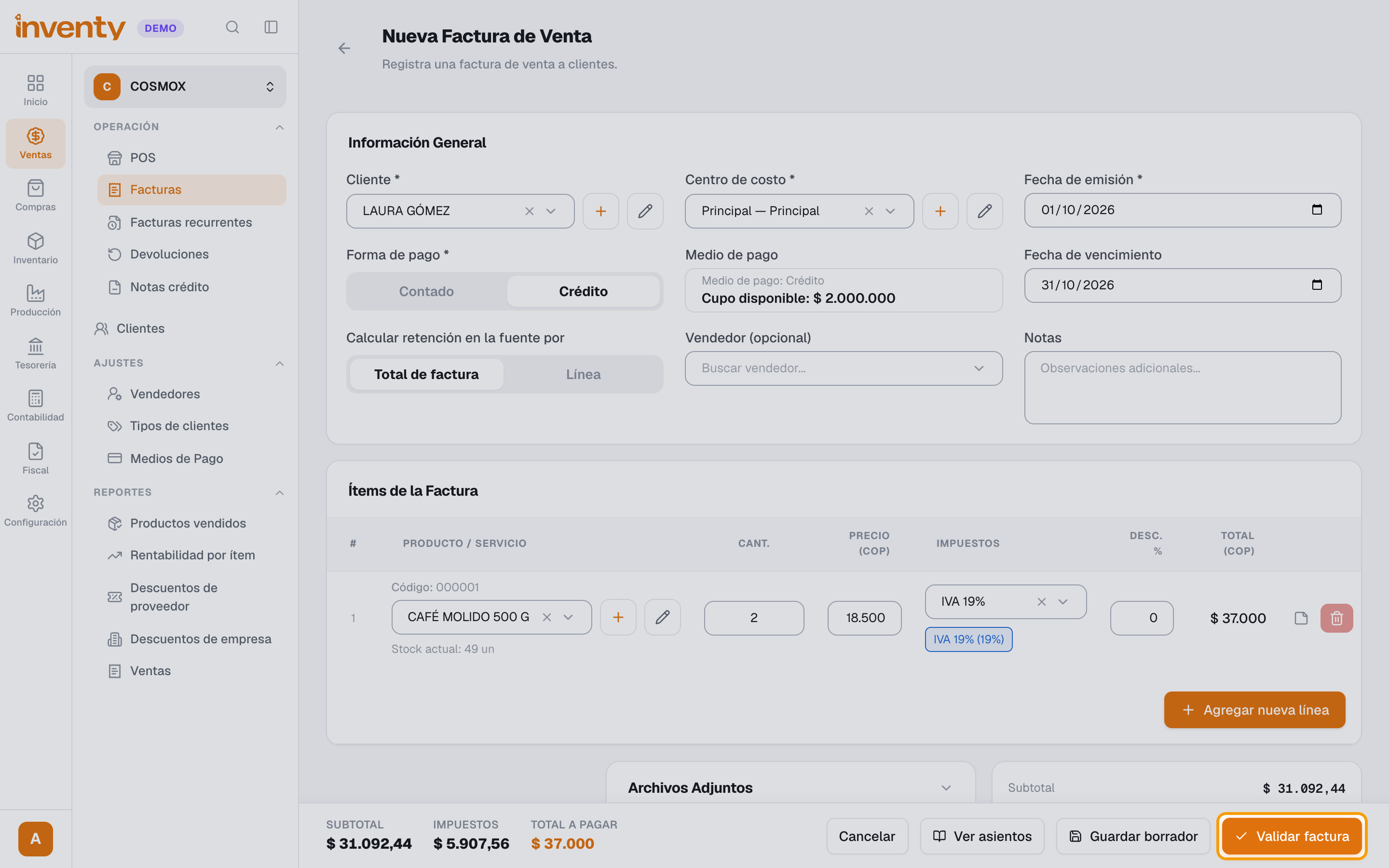Open Notas crédito menu item
This screenshot has width=1389, height=868.
[191, 287]
